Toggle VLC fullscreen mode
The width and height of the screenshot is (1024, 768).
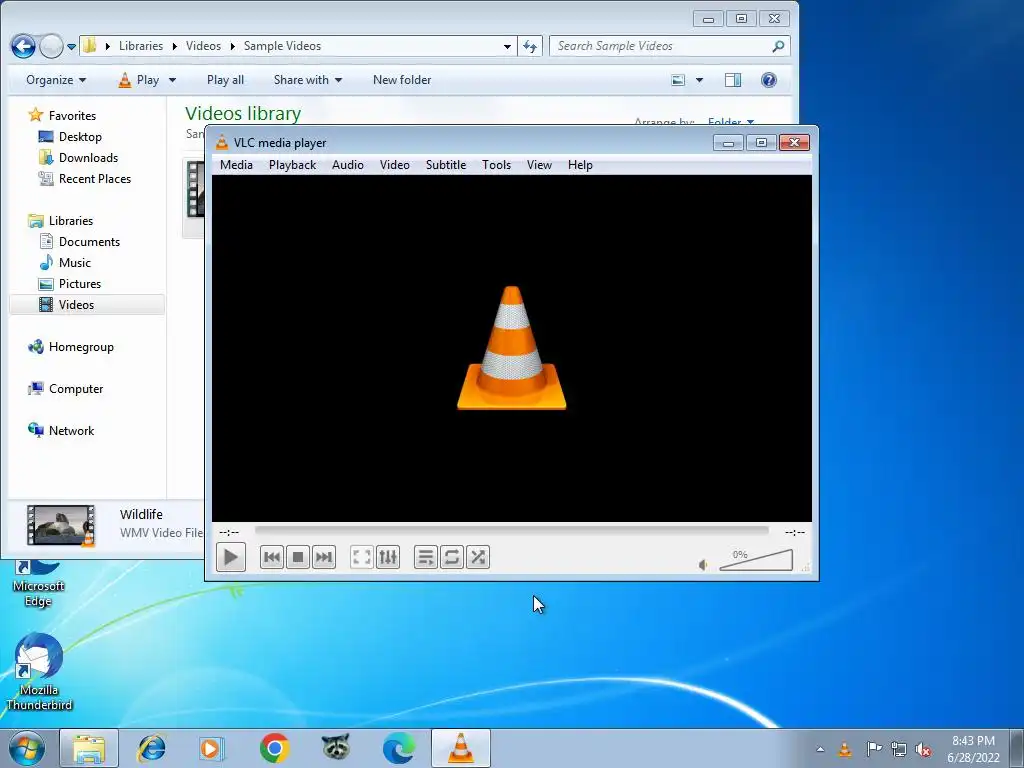click(361, 557)
